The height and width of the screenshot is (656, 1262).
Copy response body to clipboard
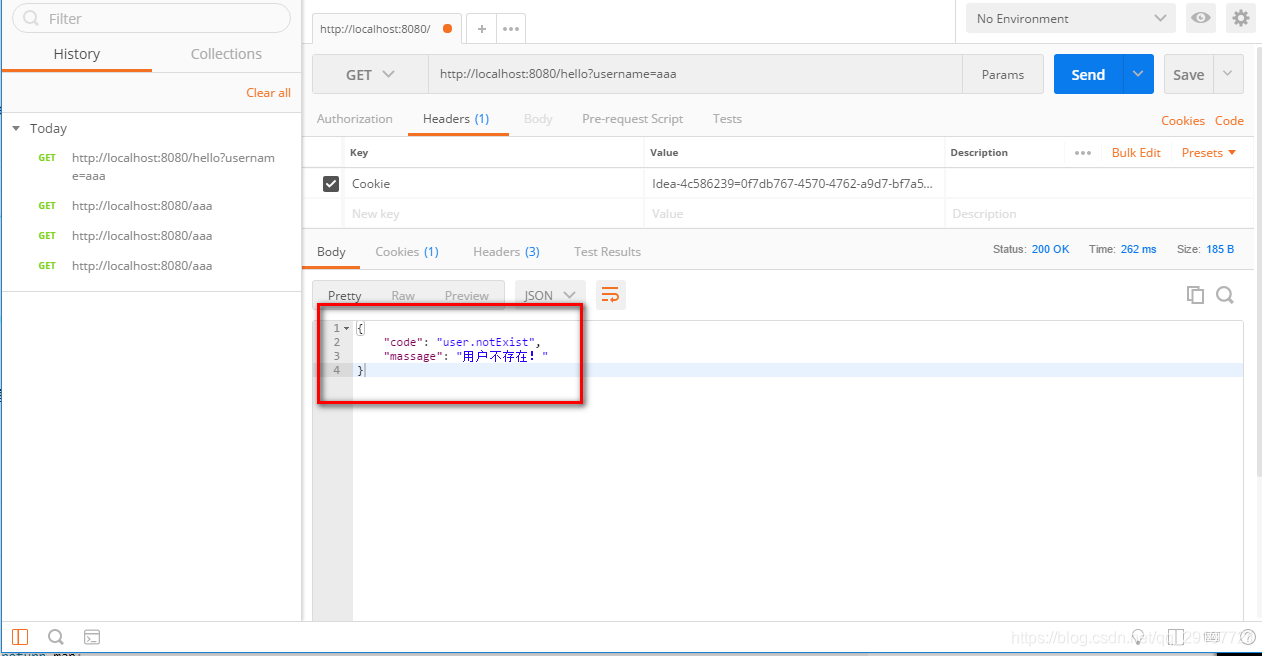tap(1195, 294)
